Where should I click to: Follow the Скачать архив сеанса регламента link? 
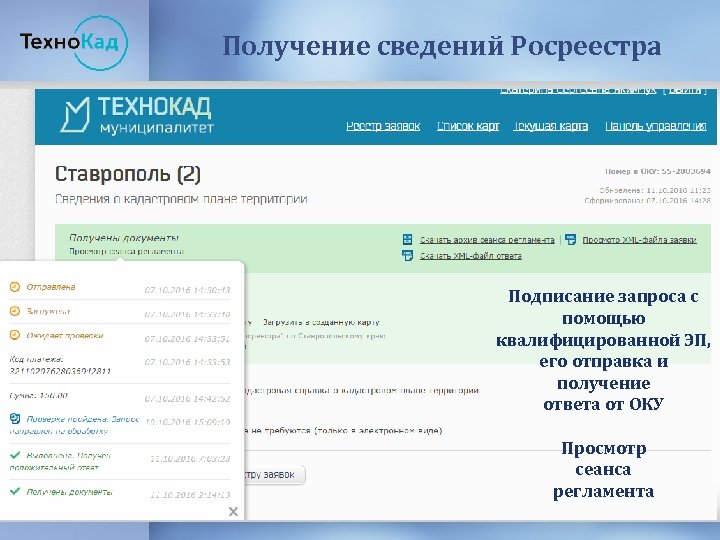pos(487,240)
